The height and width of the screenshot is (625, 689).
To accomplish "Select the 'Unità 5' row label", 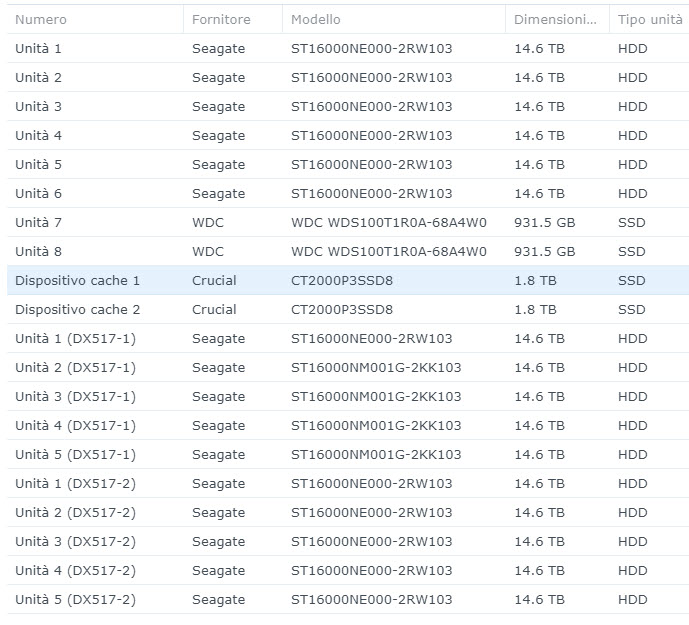I will pos(38,164).
